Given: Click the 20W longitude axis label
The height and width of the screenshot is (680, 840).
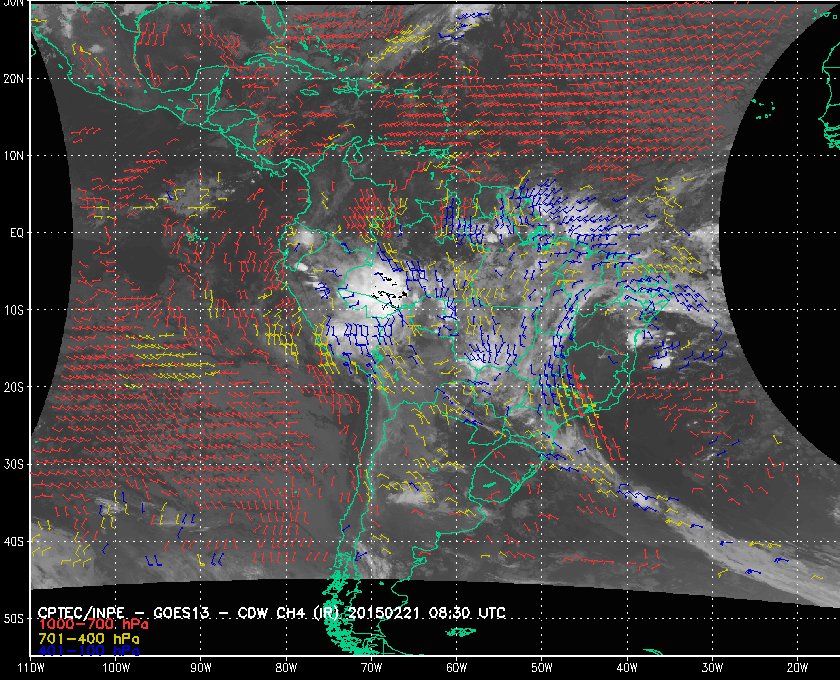Looking at the screenshot, I should 797,667.
